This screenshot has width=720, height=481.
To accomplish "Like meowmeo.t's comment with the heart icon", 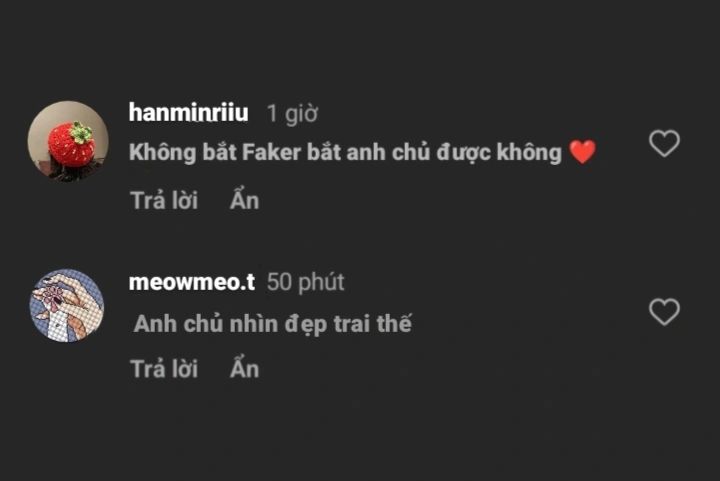I will point(664,312).
